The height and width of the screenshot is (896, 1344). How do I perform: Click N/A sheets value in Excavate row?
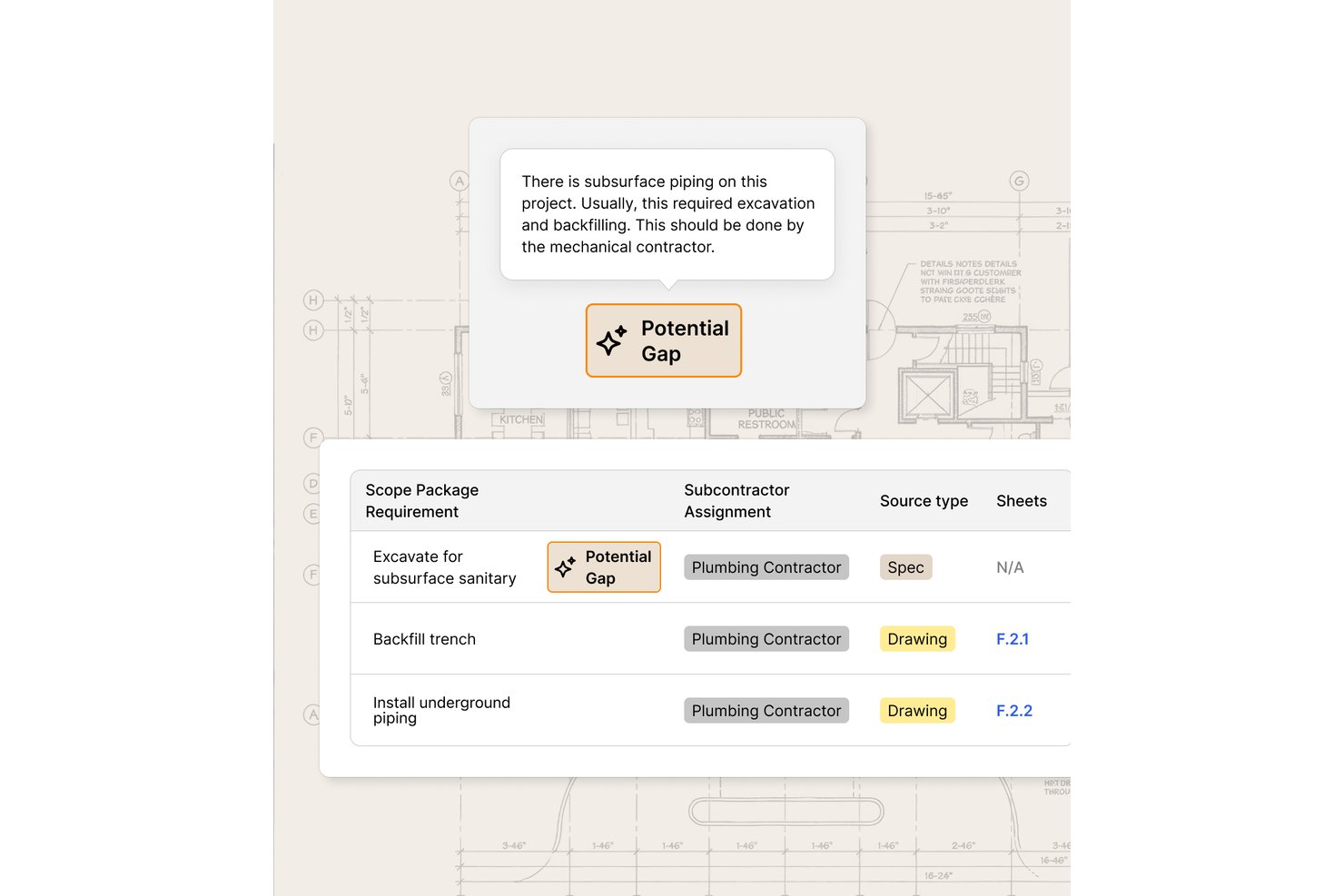coord(1010,567)
